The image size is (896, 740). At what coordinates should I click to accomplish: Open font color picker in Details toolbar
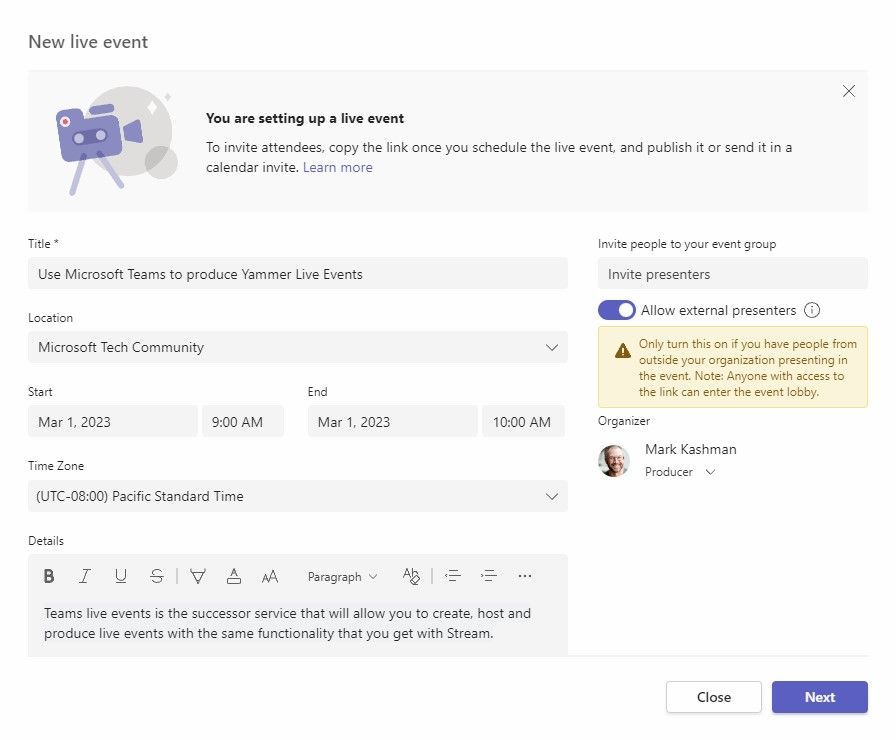(234, 576)
